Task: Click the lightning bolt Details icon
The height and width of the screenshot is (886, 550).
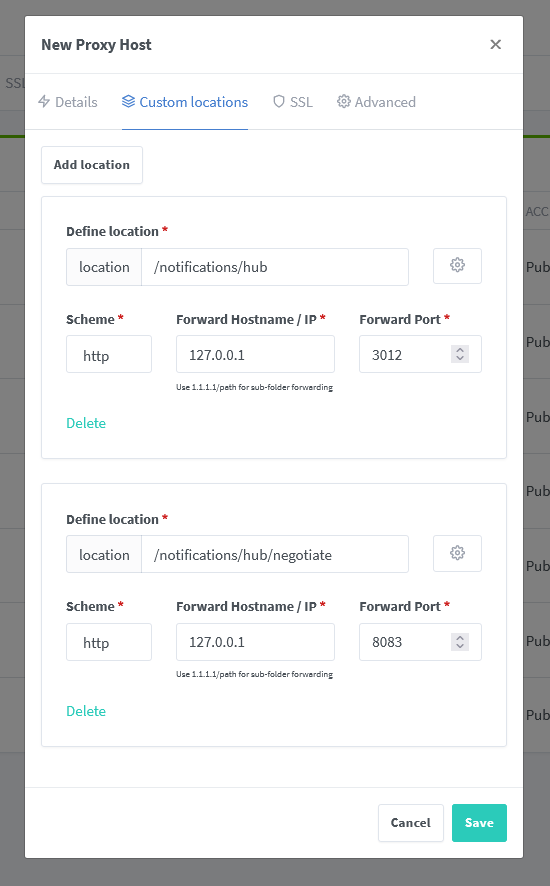Action: pyautogui.click(x=44, y=102)
